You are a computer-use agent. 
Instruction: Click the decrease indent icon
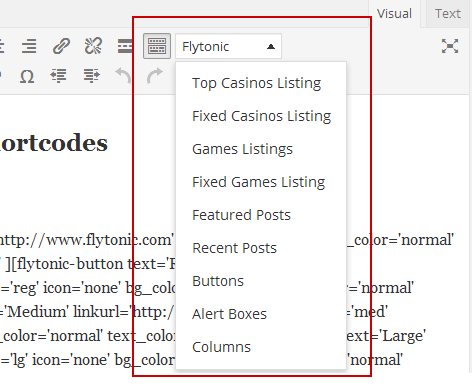(x=58, y=76)
